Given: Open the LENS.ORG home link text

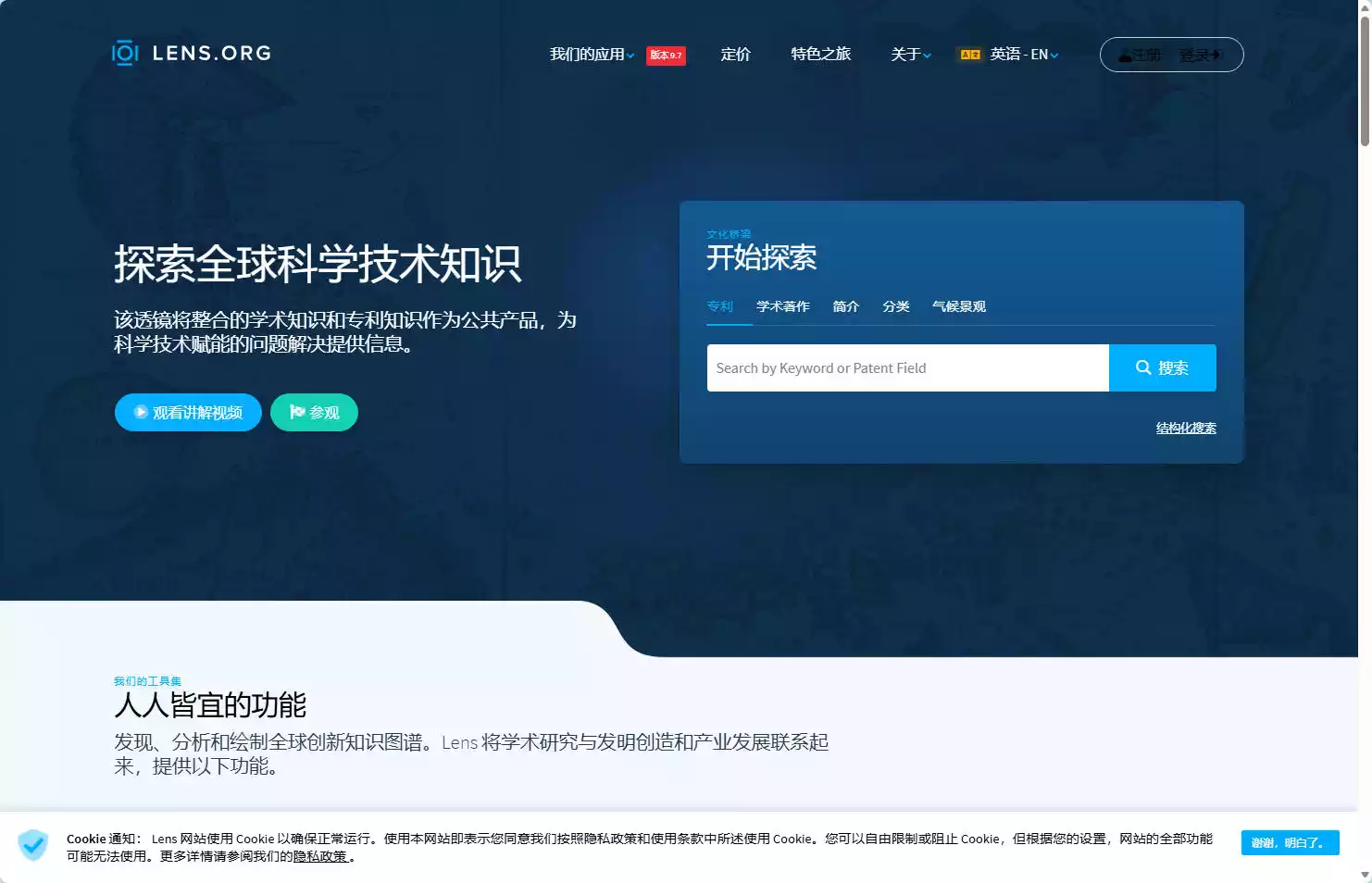Looking at the screenshot, I should [x=212, y=53].
